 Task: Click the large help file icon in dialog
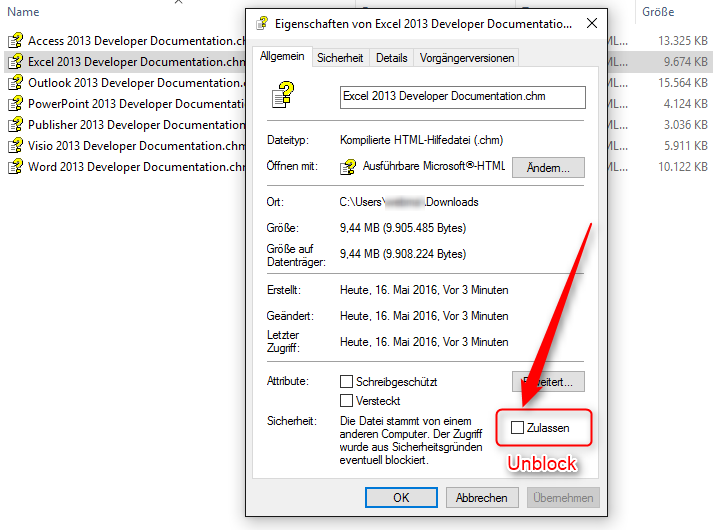click(x=283, y=95)
